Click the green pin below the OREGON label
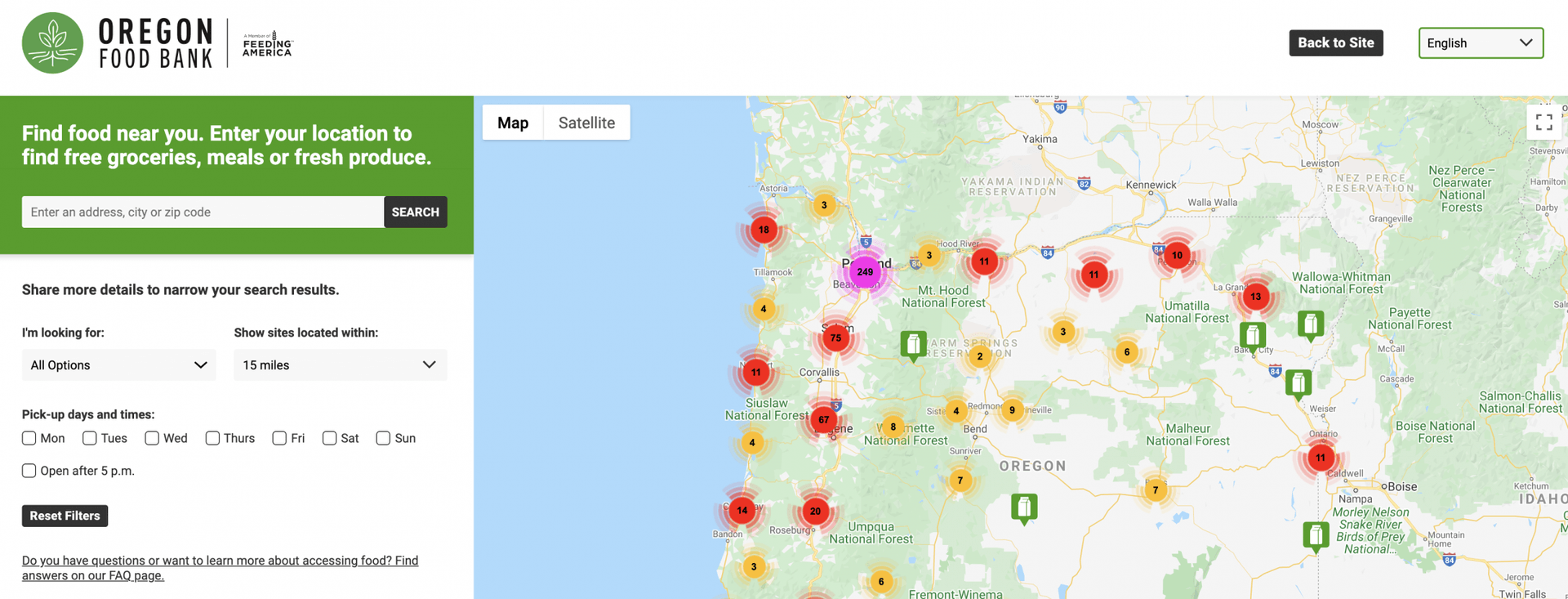This screenshot has width=1568, height=599. [x=1024, y=508]
